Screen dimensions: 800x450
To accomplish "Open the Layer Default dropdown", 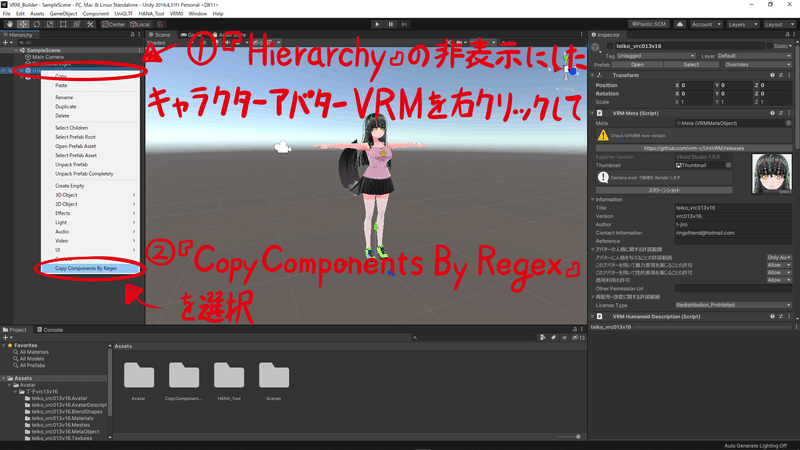I will (x=754, y=56).
